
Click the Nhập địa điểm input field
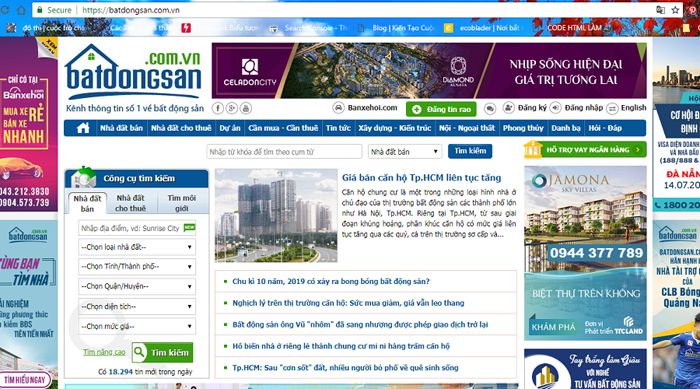click(x=137, y=228)
